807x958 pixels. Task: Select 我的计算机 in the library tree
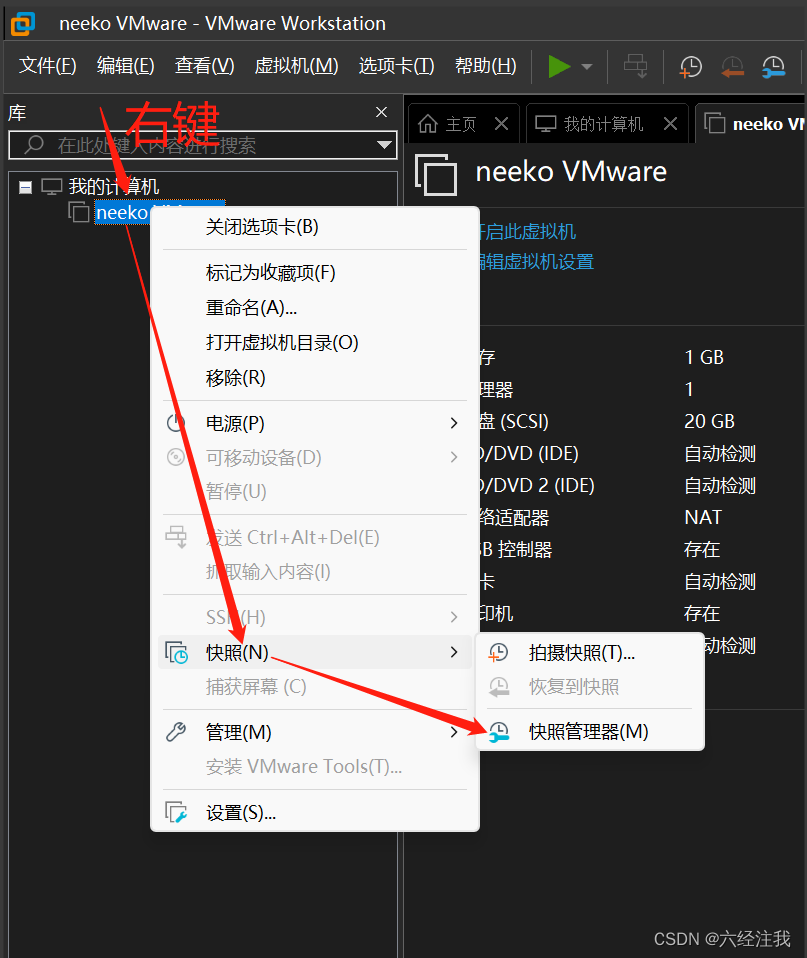coord(114,186)
